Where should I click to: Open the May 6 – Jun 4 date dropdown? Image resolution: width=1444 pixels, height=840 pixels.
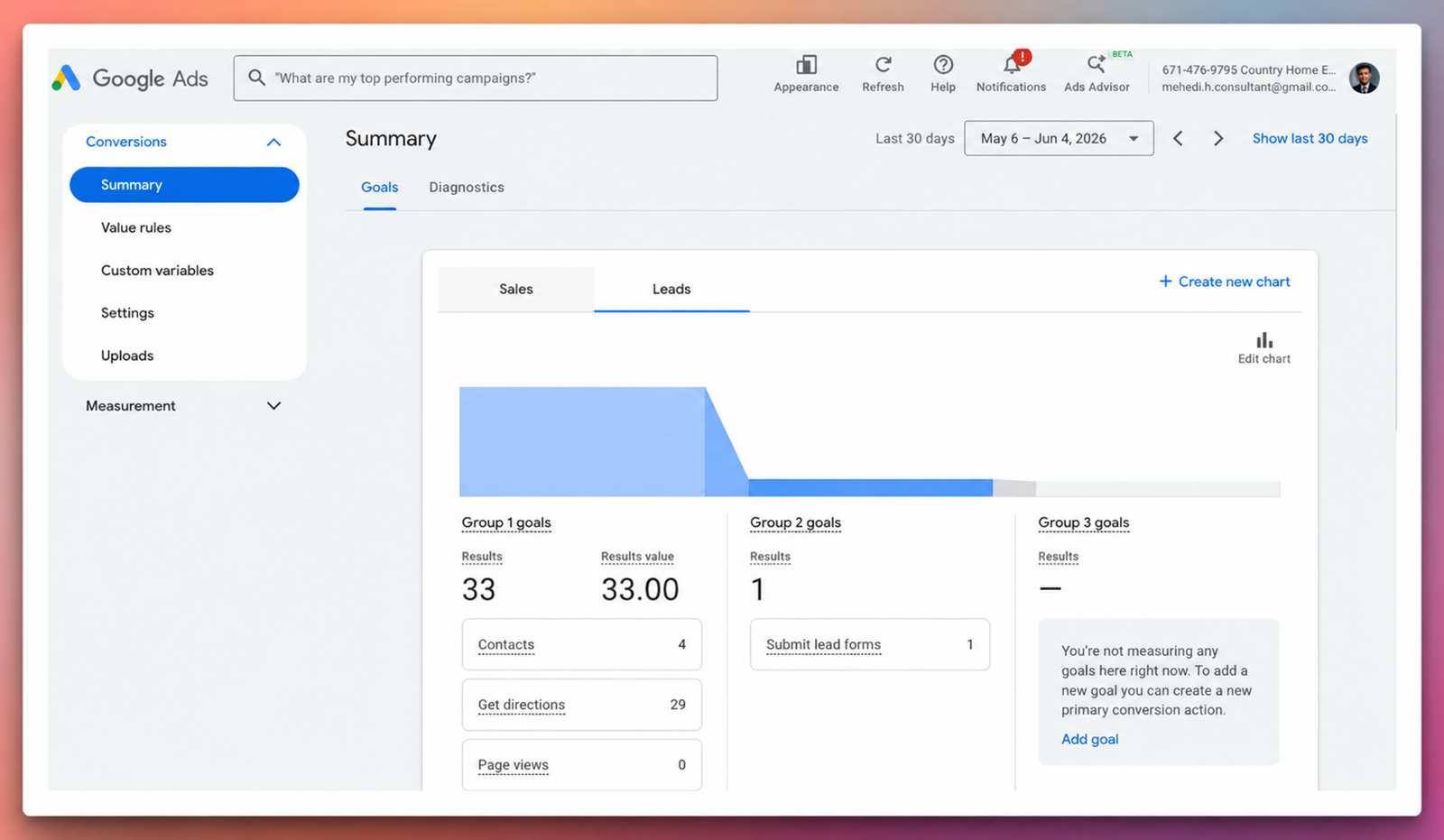(x=1059, y=138)
